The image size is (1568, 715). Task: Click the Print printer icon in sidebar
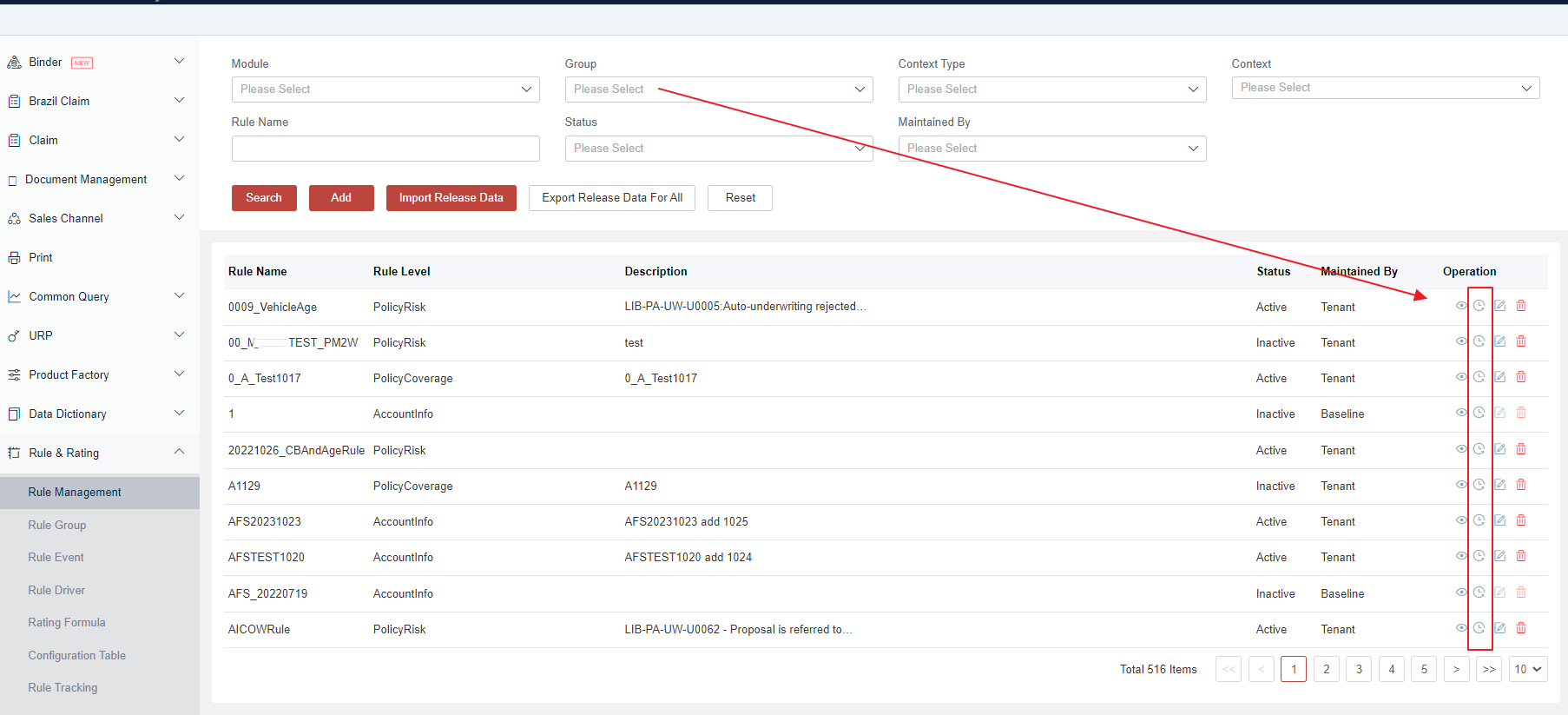click(x=14, y=258)
